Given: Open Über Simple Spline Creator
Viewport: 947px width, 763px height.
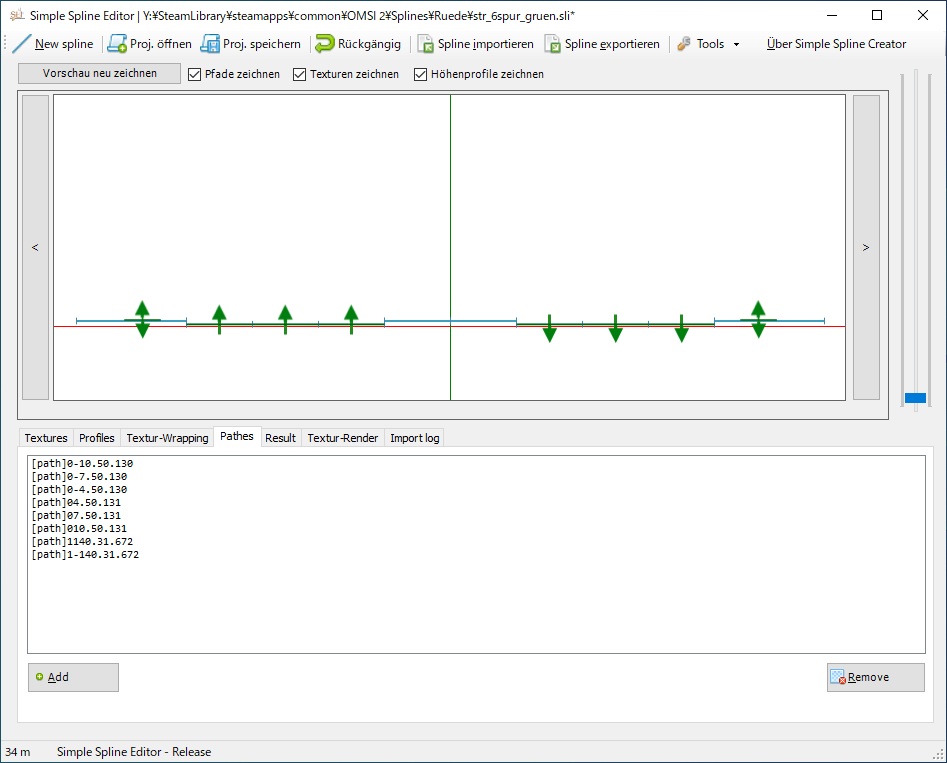Looking at the screenshot, I should click(836, 44).
